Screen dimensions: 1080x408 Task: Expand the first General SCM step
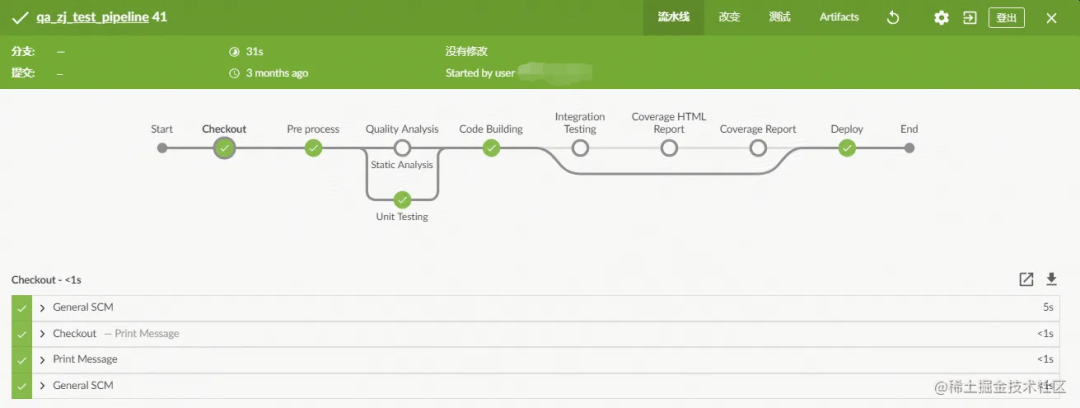(x=43, y=308)
